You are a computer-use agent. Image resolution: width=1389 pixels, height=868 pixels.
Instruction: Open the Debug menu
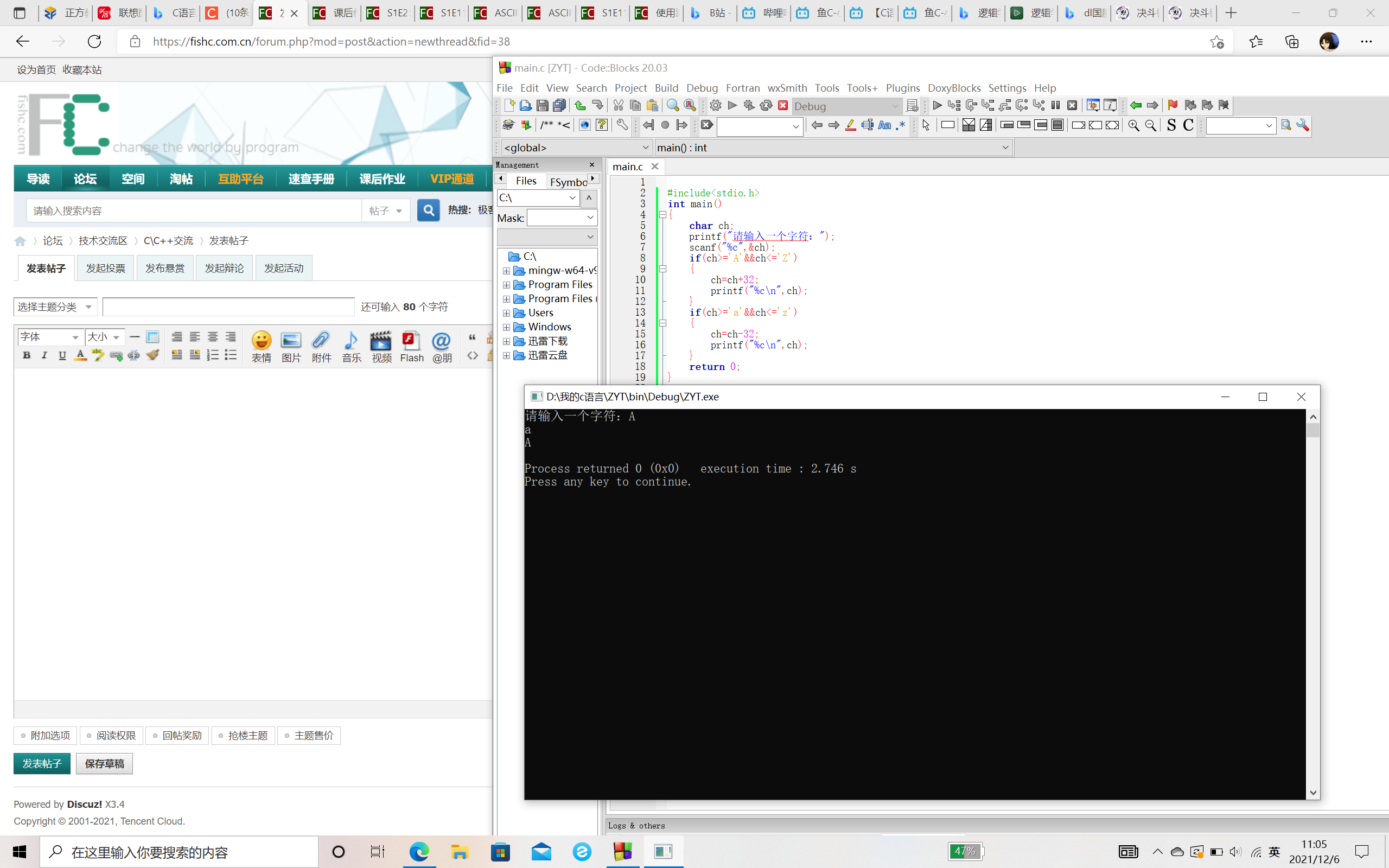pyautogui.click(x=702, y=88)
